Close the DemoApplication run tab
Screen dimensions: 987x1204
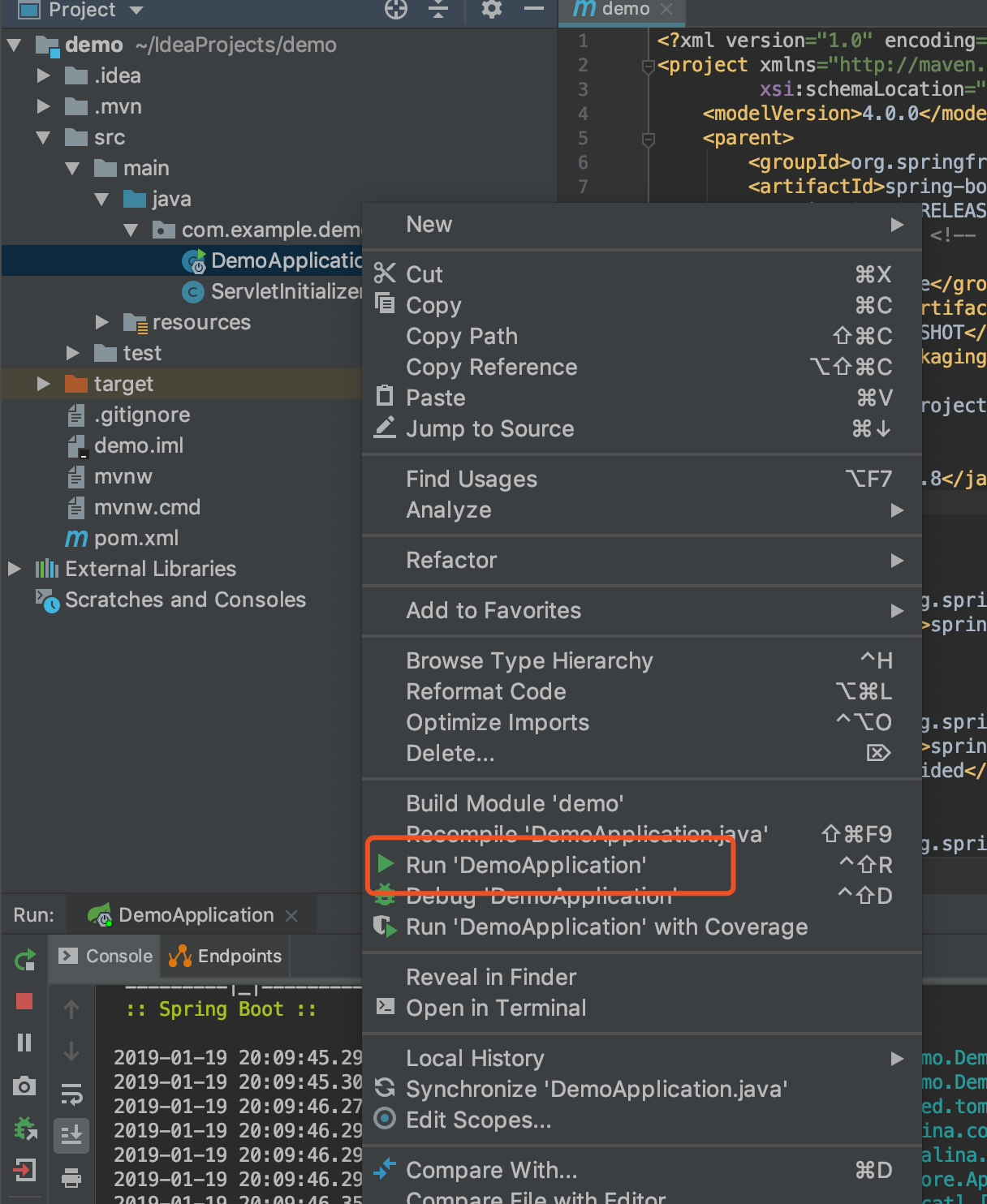pos(291,916)
